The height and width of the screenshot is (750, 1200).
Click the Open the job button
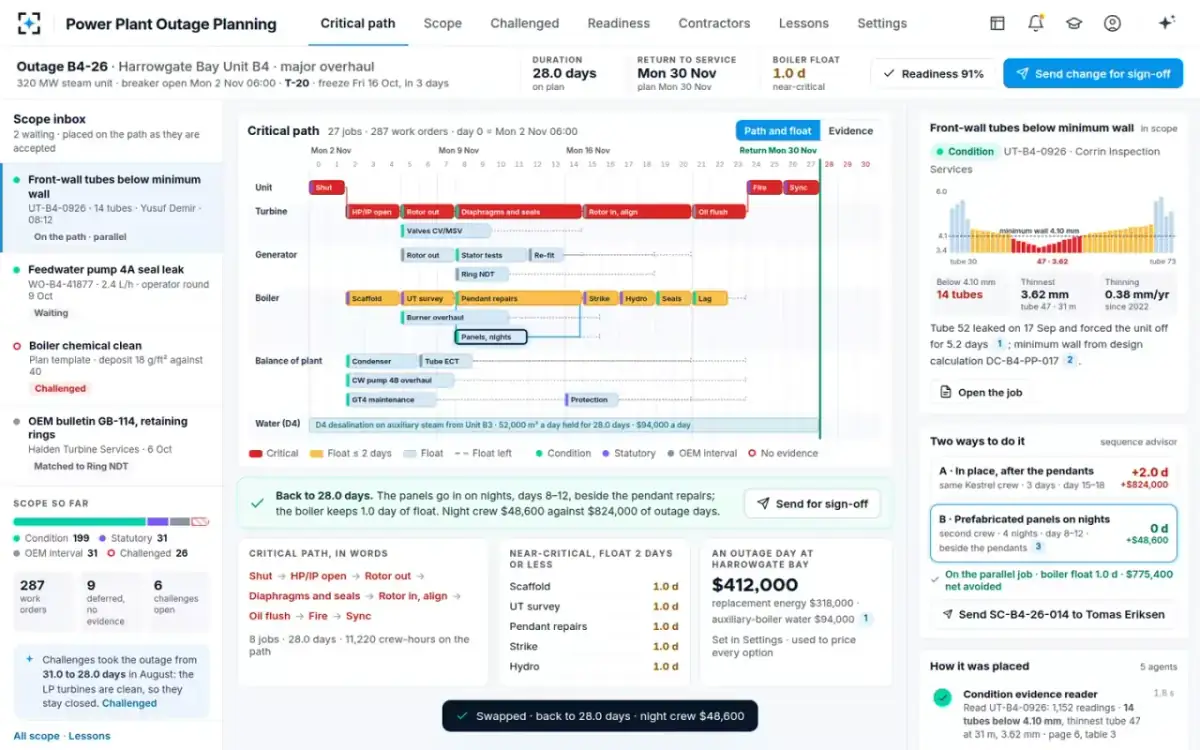pyautogui.click(x=980, y=392)
